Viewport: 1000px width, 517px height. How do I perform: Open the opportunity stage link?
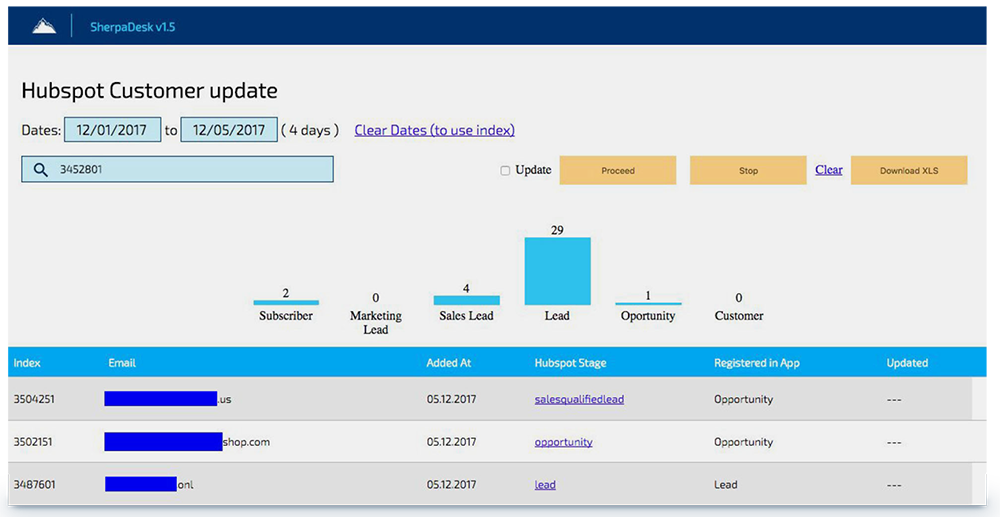point(563,442)
